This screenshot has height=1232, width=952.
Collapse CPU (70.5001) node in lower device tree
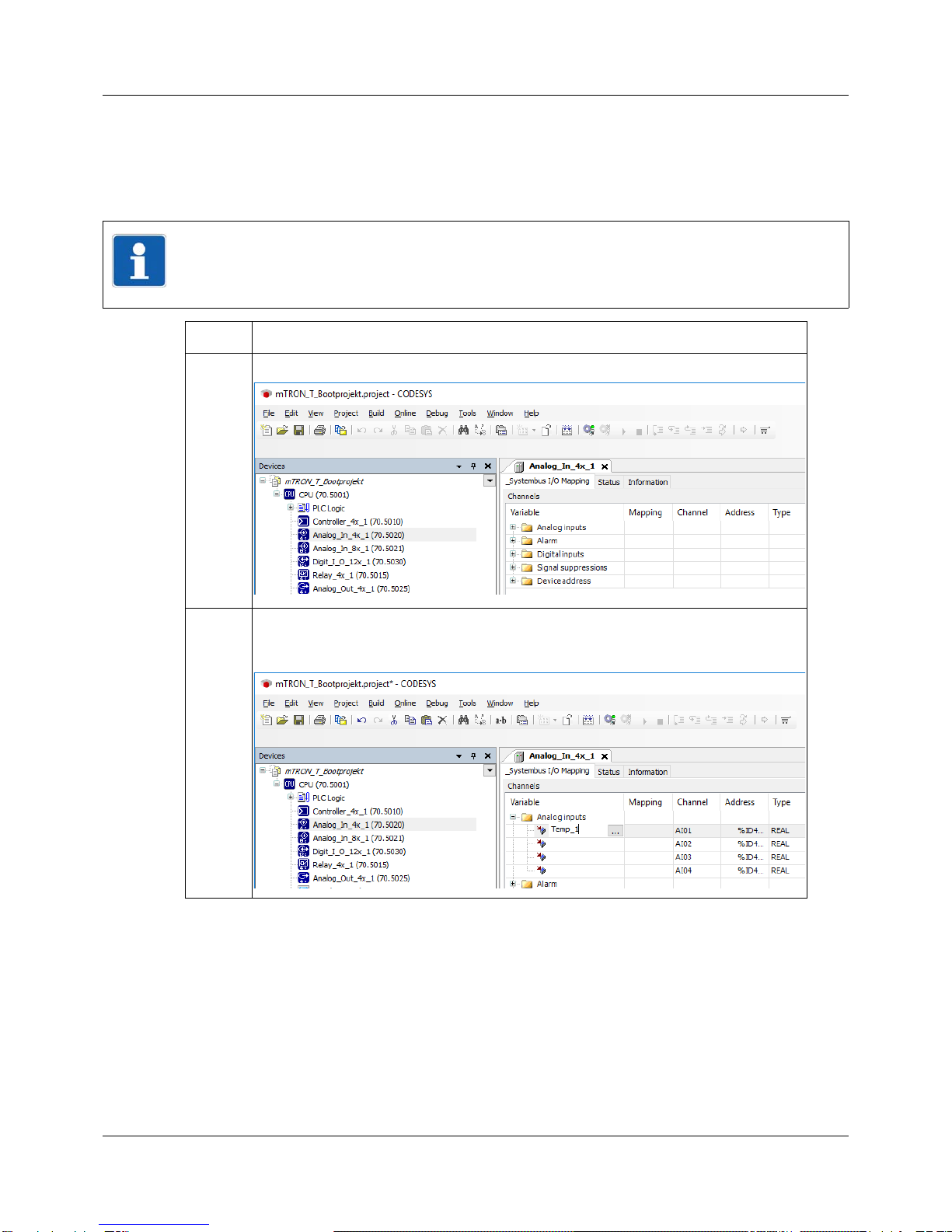click(x=277, y=784)
